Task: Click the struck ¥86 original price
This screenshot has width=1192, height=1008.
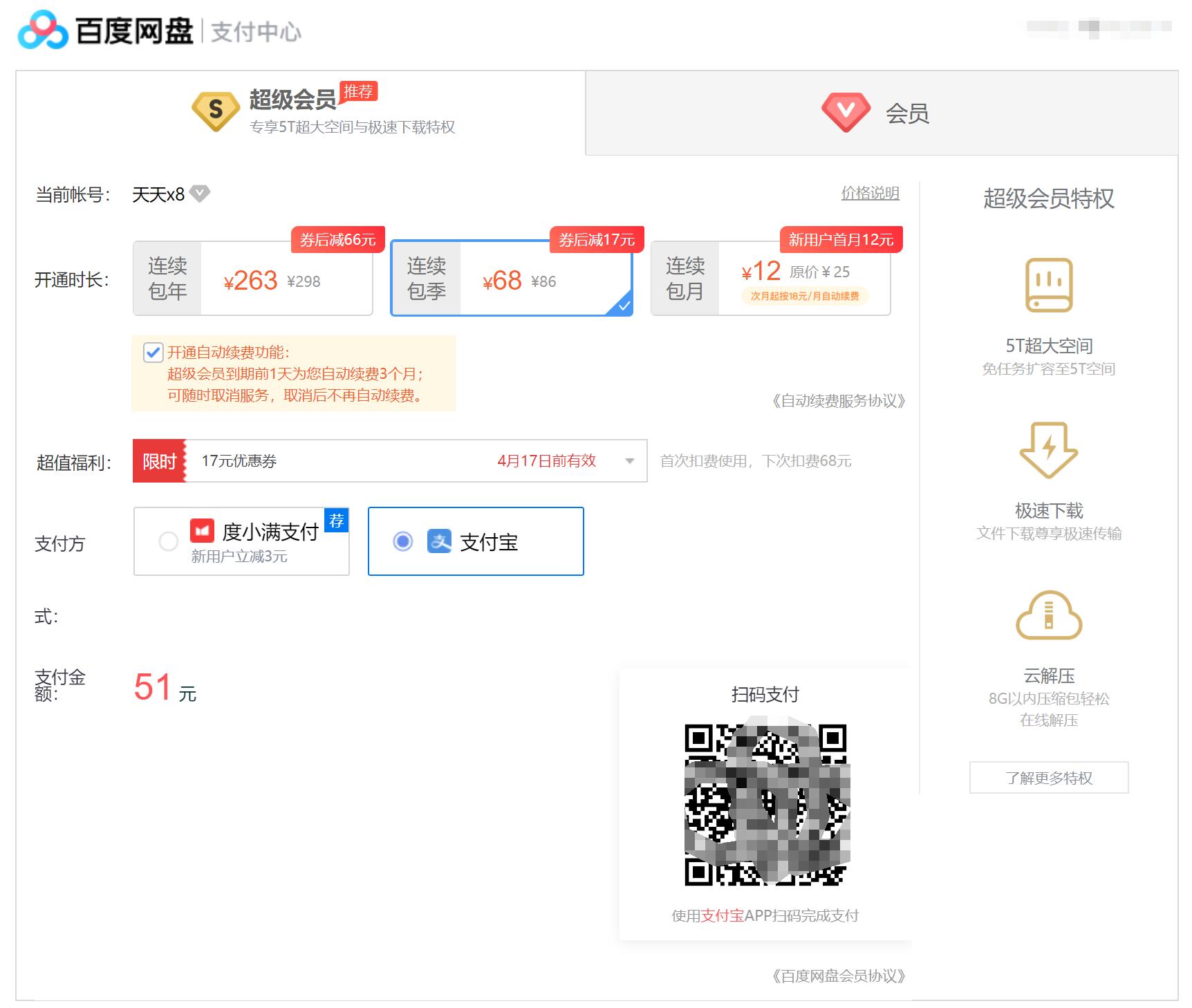Action: click(543, 281)
